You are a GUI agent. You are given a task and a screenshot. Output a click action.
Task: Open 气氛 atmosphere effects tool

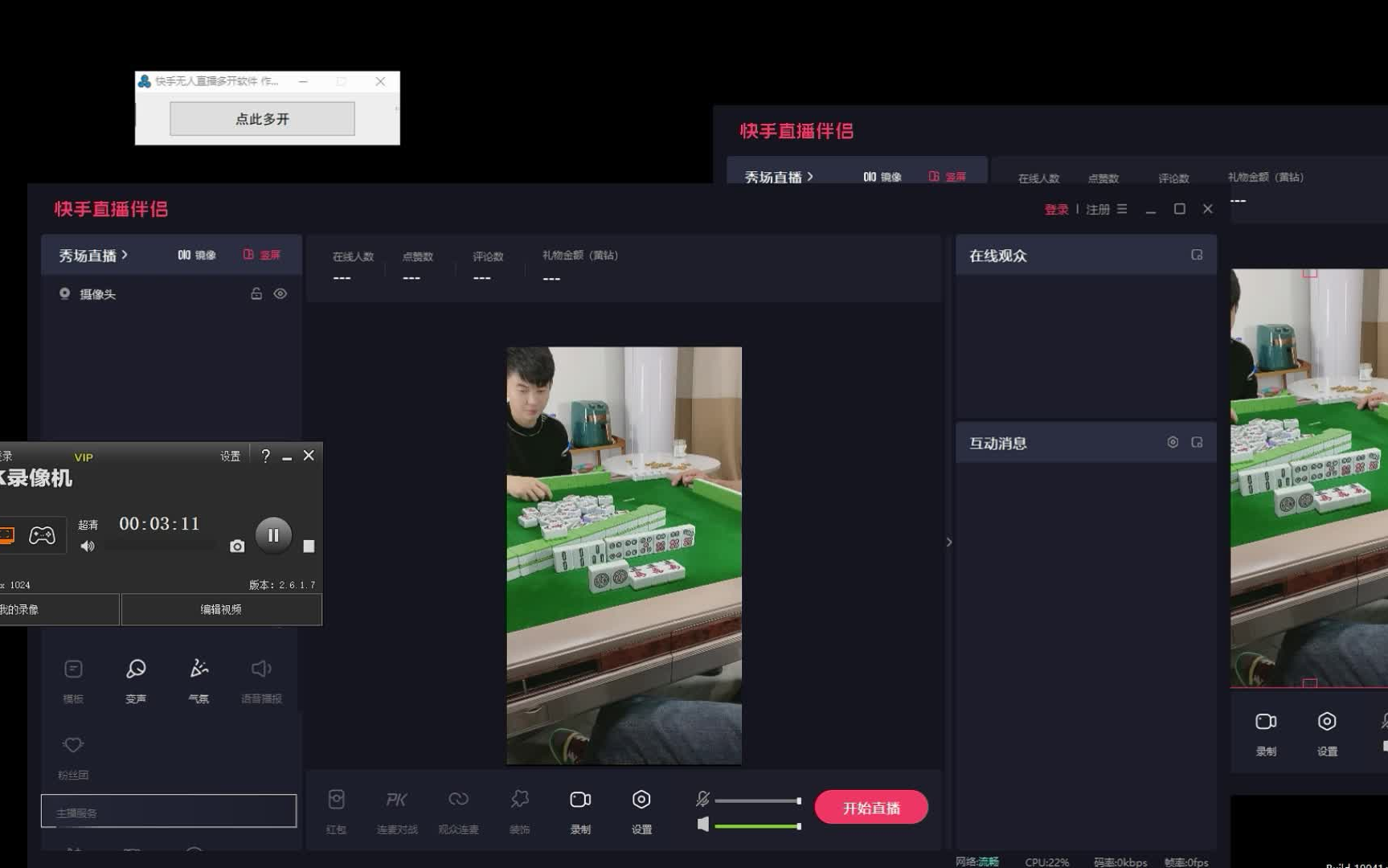[x=199, y=681]
